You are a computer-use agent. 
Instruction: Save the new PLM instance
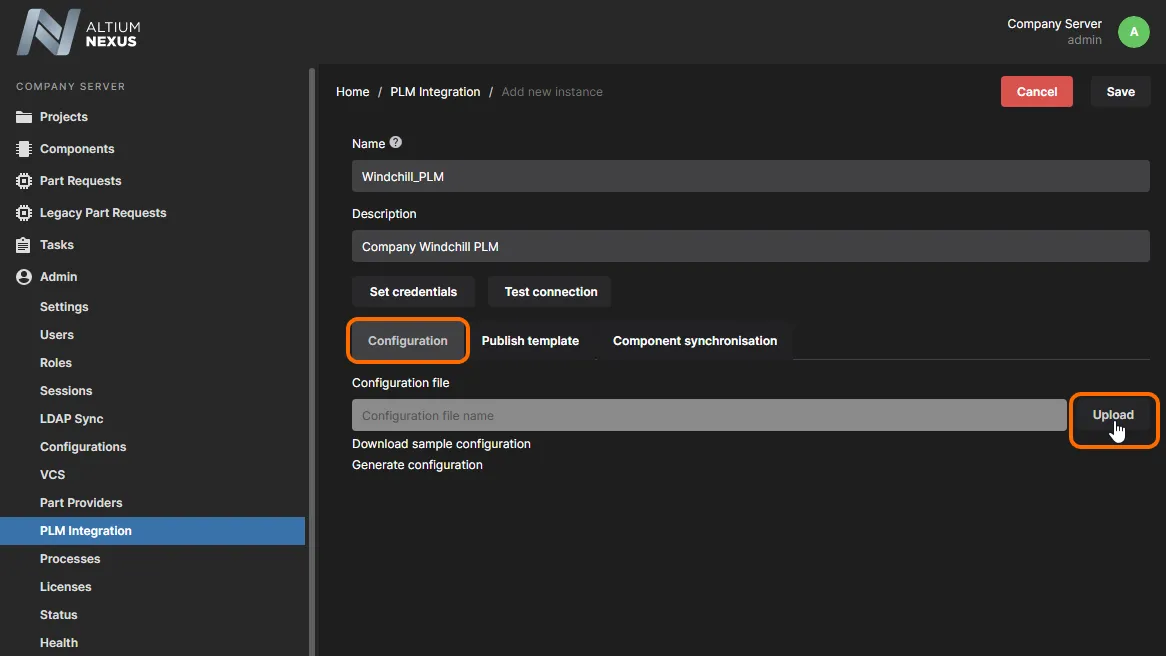click(x=1120, y=91)
